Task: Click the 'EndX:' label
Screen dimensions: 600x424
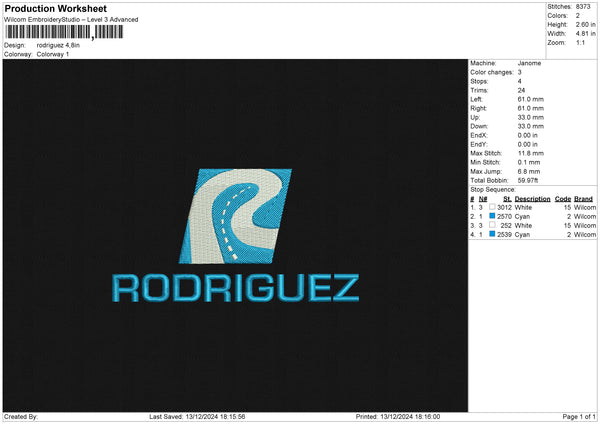Action: coord(479,135)
